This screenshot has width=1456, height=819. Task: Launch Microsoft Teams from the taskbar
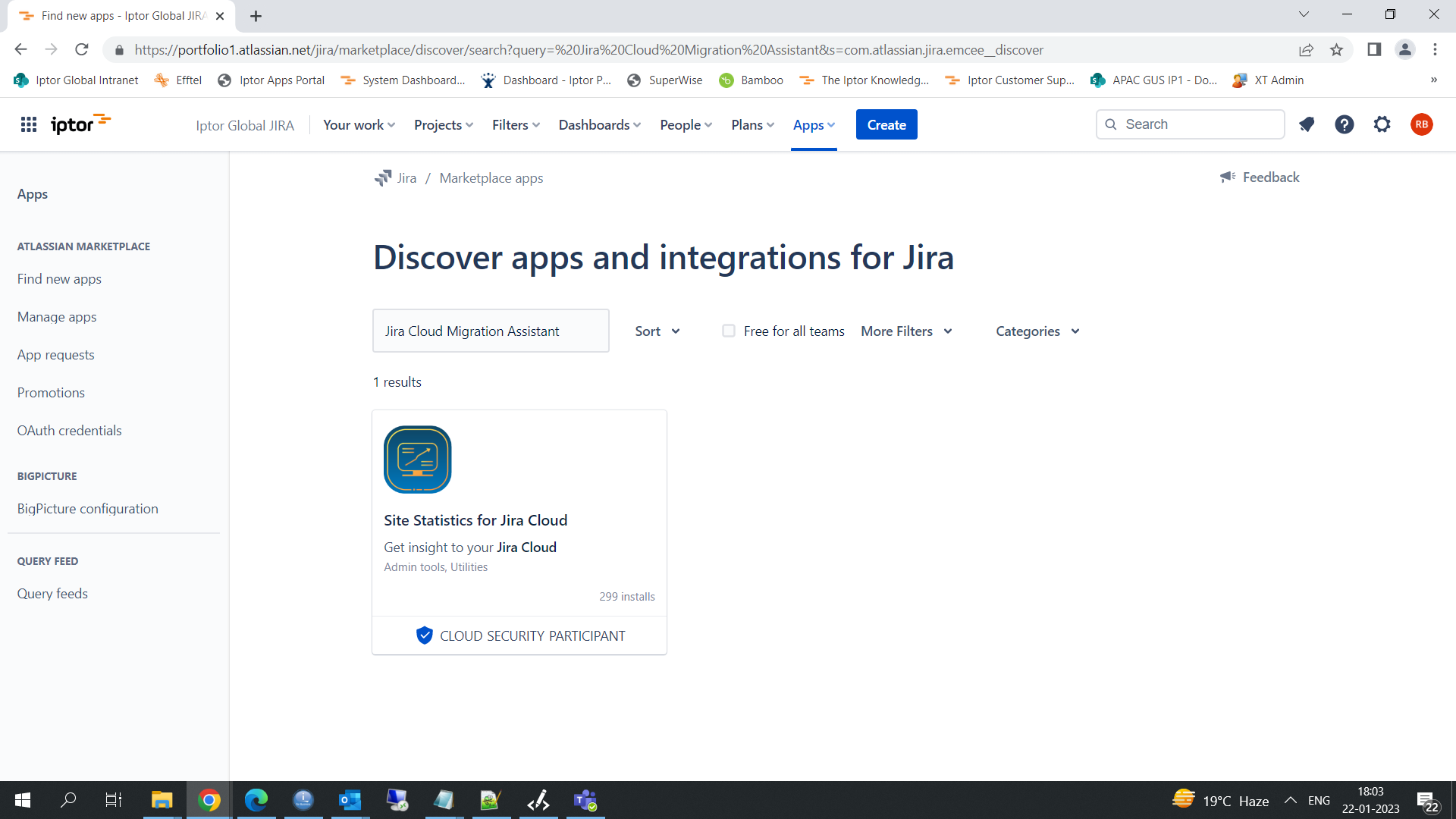click(x=585, y=800)
